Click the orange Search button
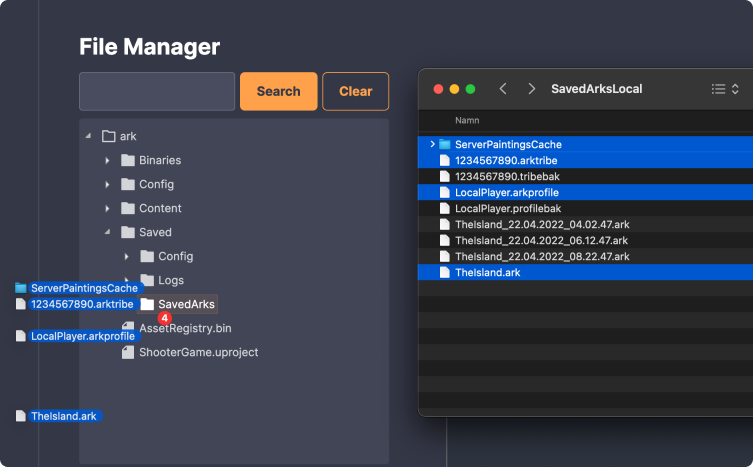This screenshot has height=467, width=753. pos(279,91)
